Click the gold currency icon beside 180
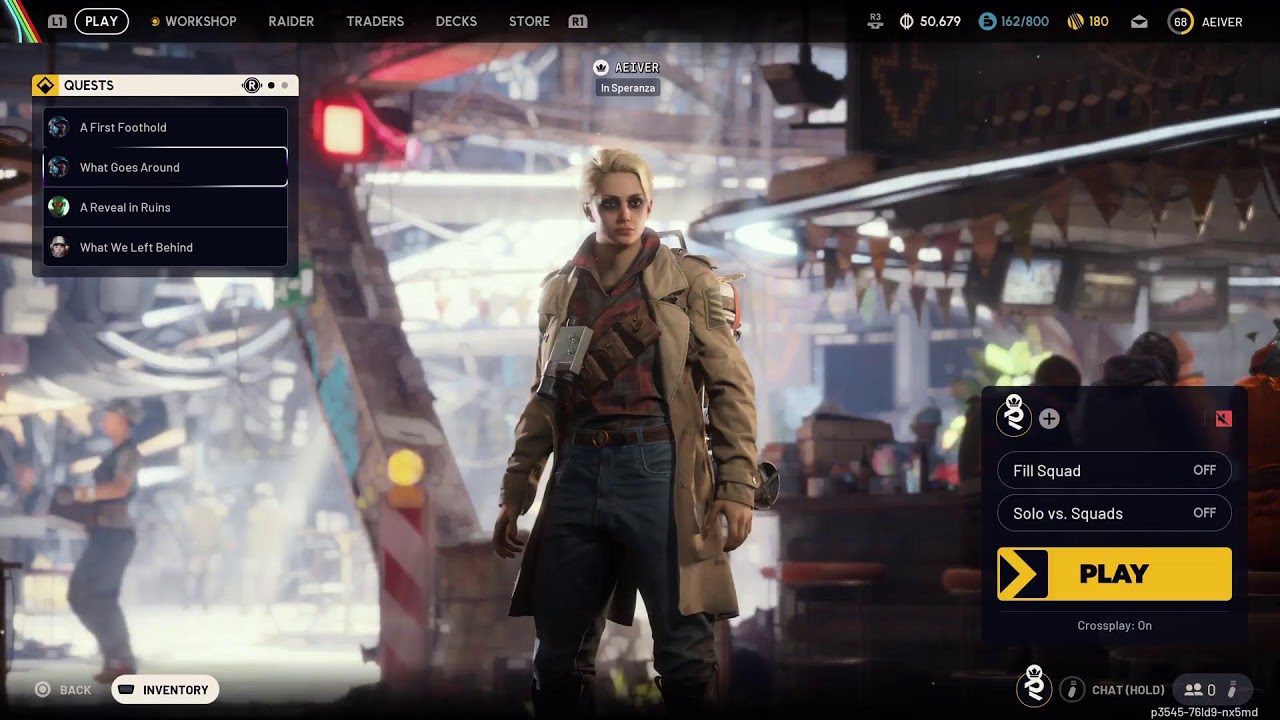This screenshot has height=720, width=1280. [x=1076, y=21]
